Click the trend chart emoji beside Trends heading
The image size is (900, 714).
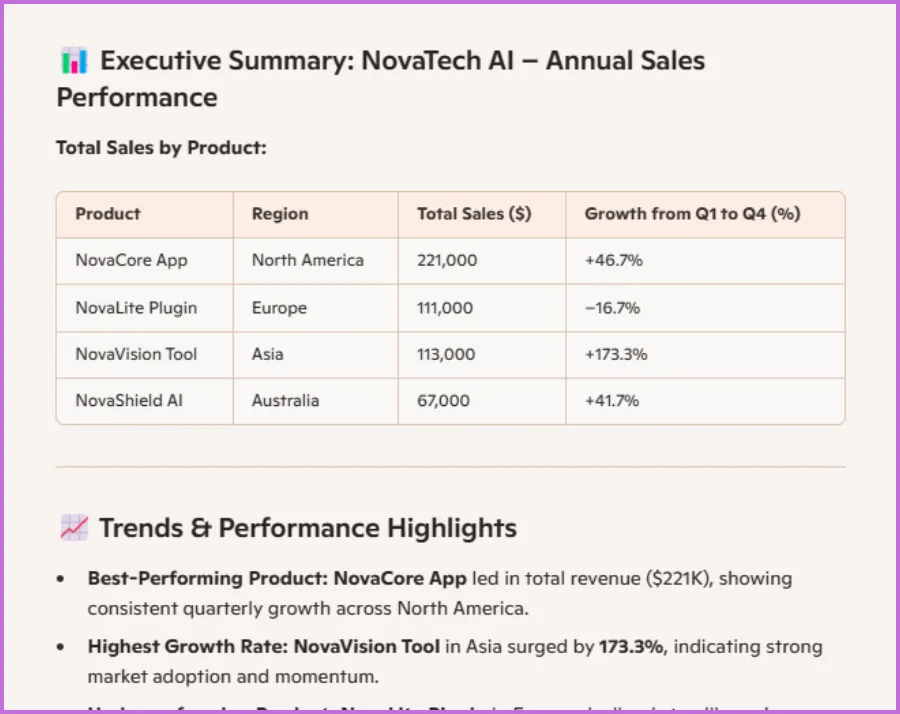(x=74, y=528)
